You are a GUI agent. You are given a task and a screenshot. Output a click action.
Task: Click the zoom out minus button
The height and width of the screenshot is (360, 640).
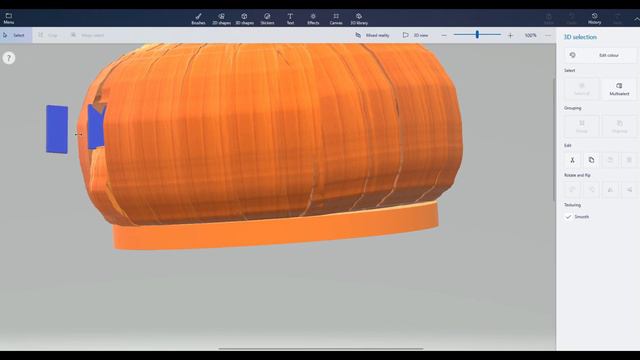(x=444, y=36)
